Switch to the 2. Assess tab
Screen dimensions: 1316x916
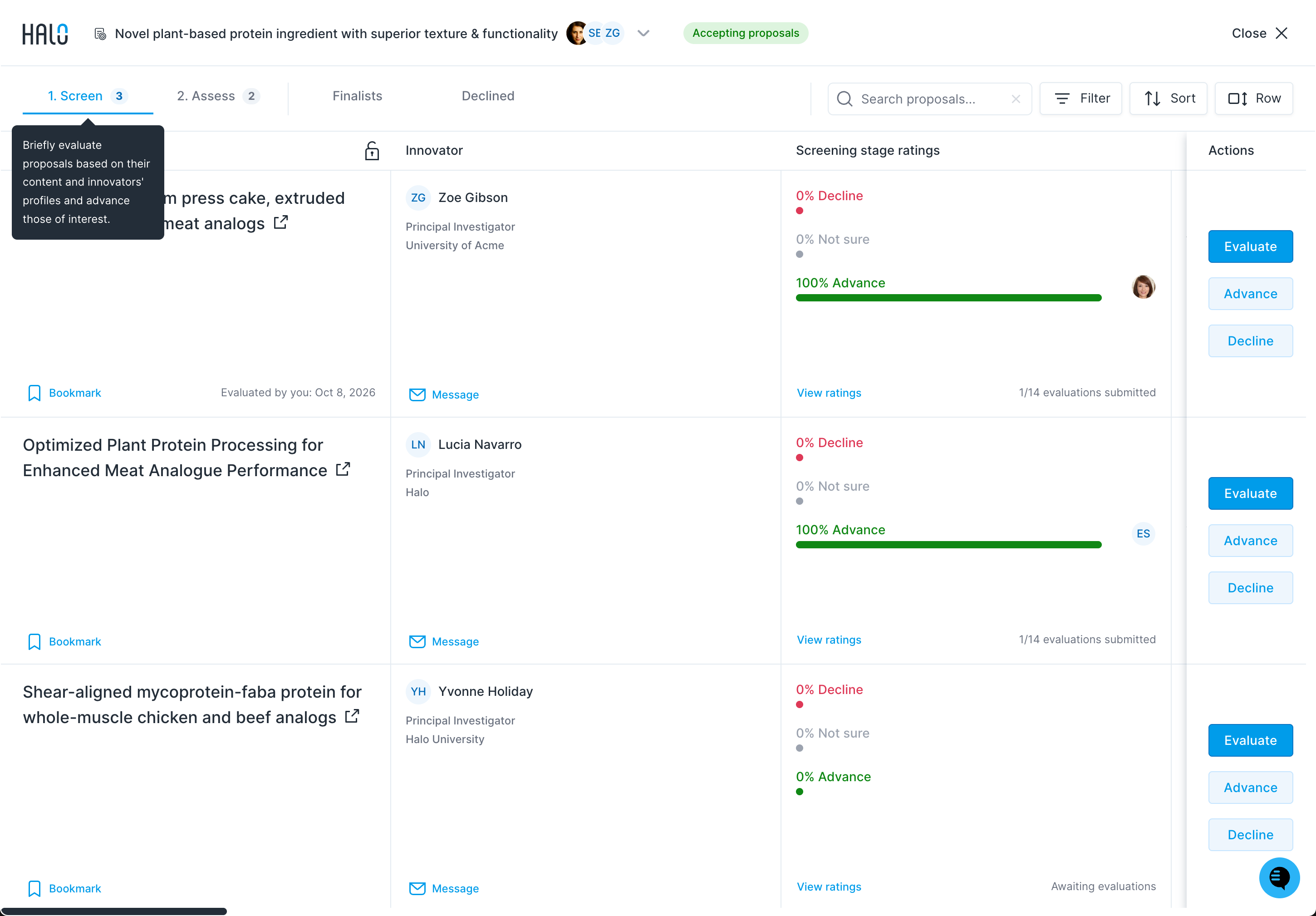point(218,96)
